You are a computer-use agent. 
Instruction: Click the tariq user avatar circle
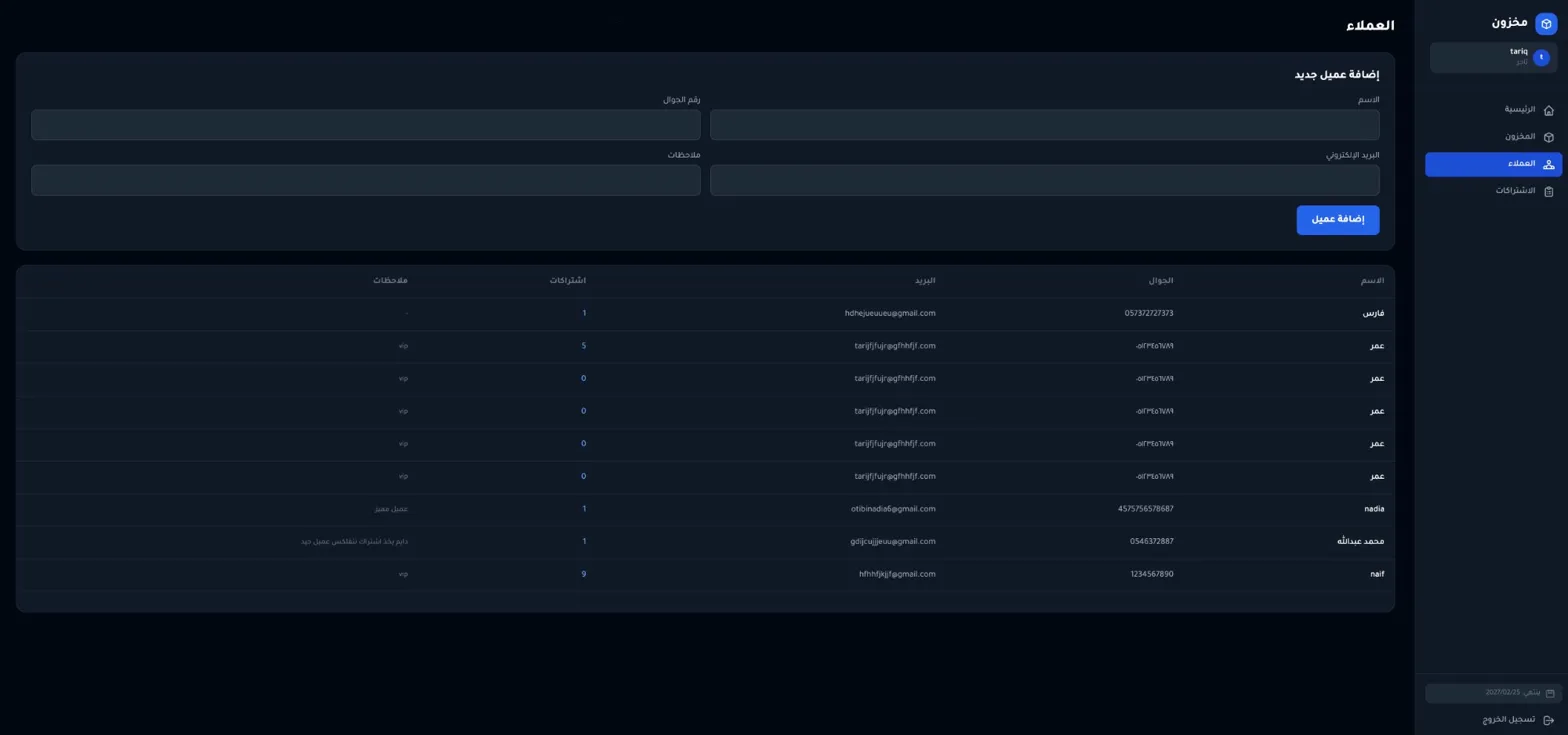click(1541, 58)
